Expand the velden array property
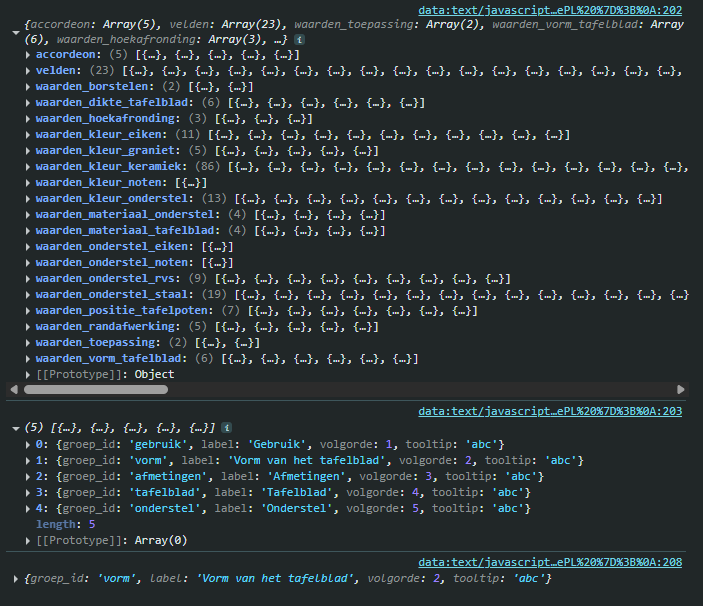Viewport: 703px width, 606px height. pos(28,71)
